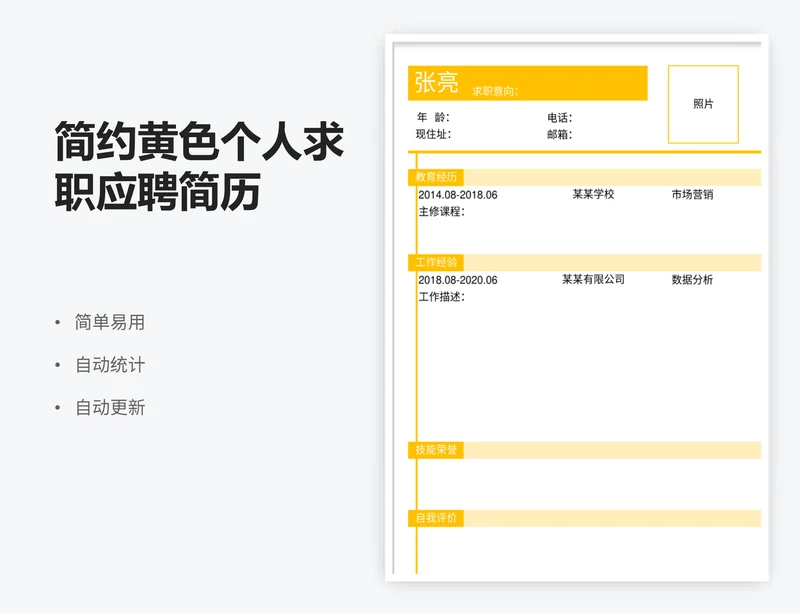This screenshot has width=800, height=613.
Task: Select the 自我评价 section header
Action: tap(436, 518)
